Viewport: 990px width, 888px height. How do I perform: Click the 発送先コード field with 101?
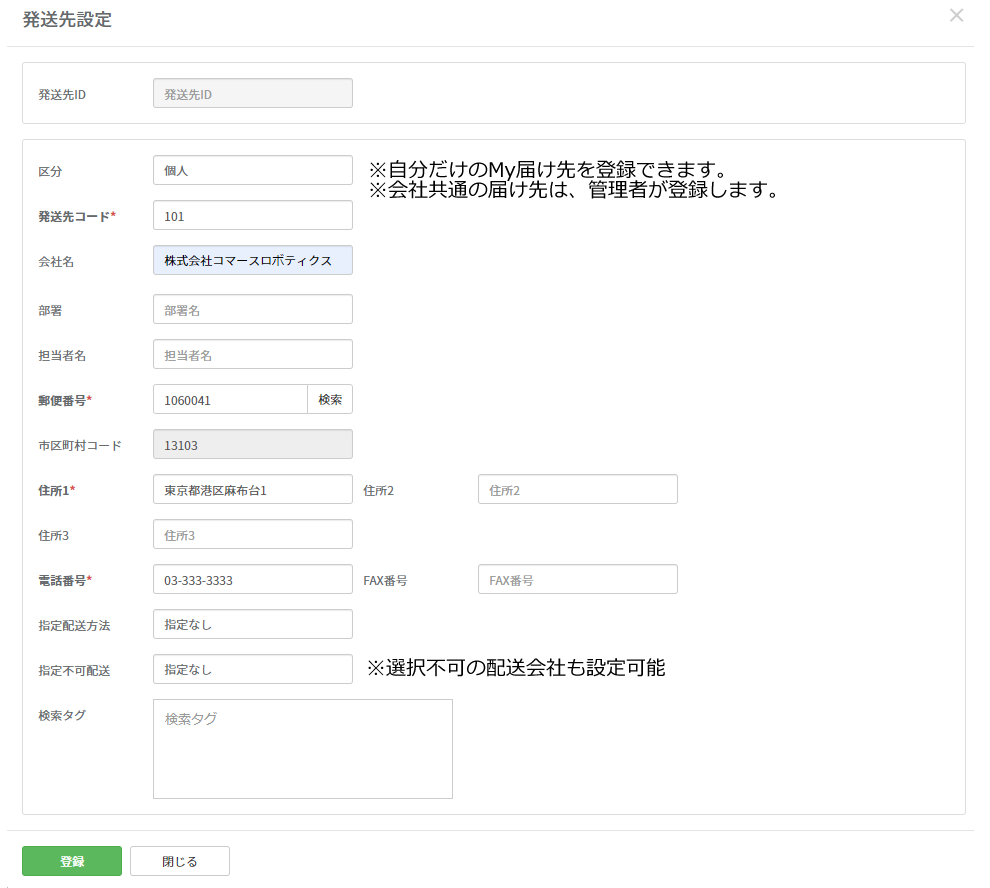coord(252,216)
